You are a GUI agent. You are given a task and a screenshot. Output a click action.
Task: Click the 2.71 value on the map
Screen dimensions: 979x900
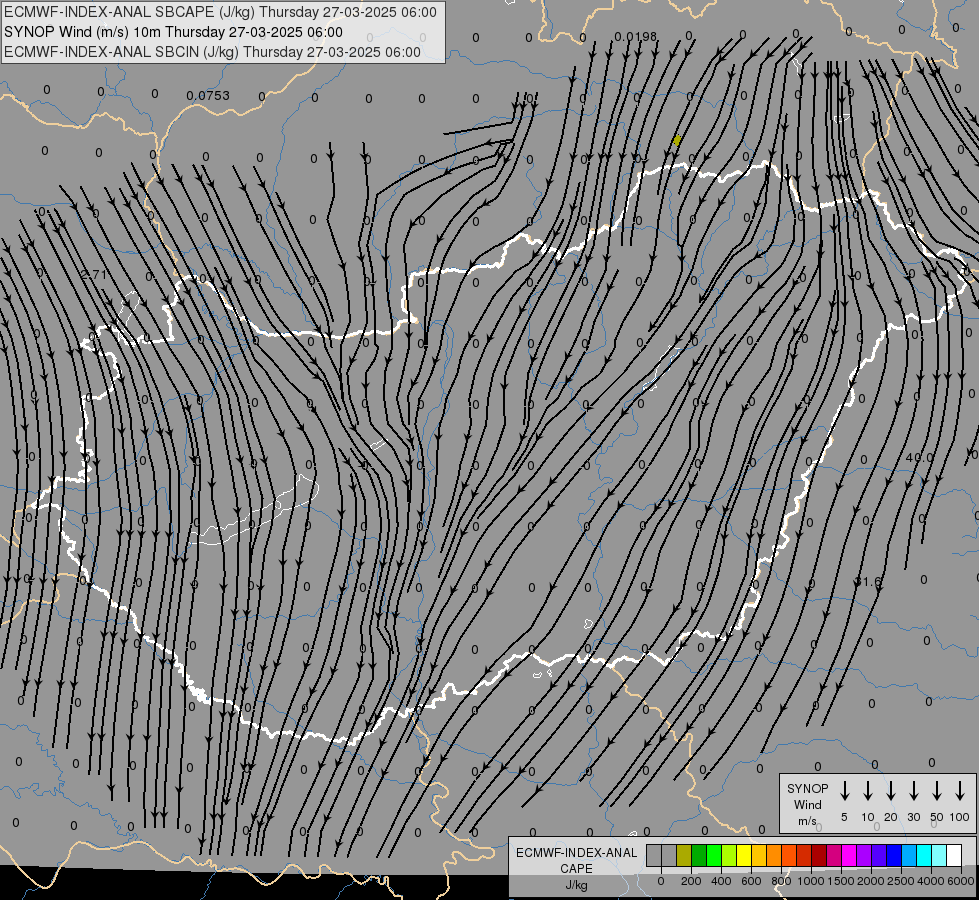tap(94, 274)
